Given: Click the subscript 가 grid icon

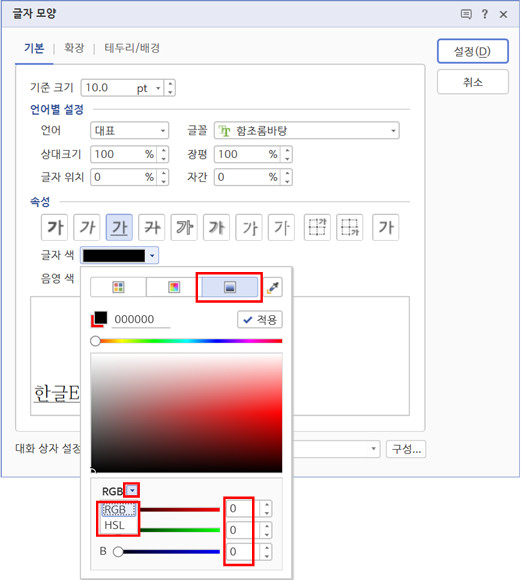Looking at the screenshot, I should [349, 227].
